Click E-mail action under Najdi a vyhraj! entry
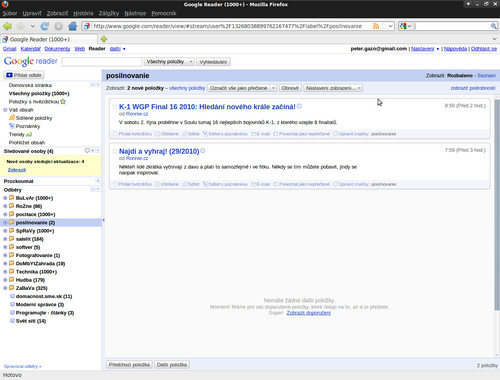 click(260, 184)
